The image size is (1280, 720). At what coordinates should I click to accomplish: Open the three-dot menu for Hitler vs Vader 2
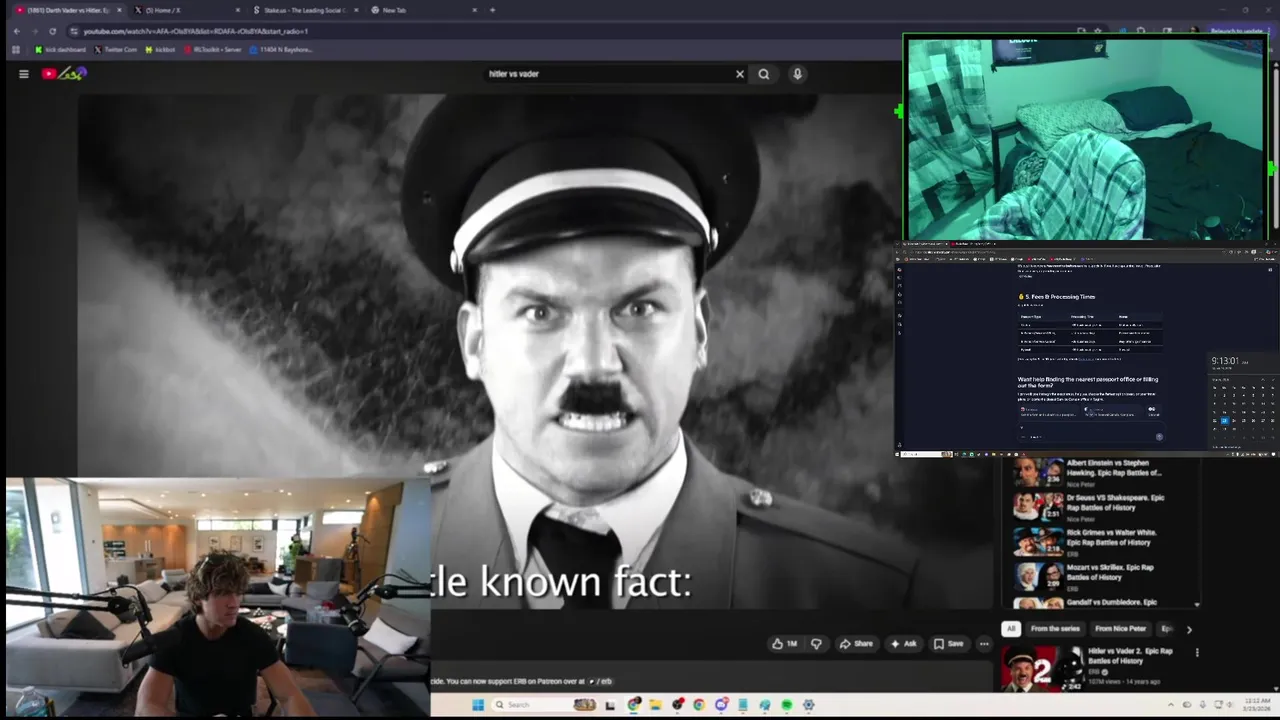(1197, 653)
